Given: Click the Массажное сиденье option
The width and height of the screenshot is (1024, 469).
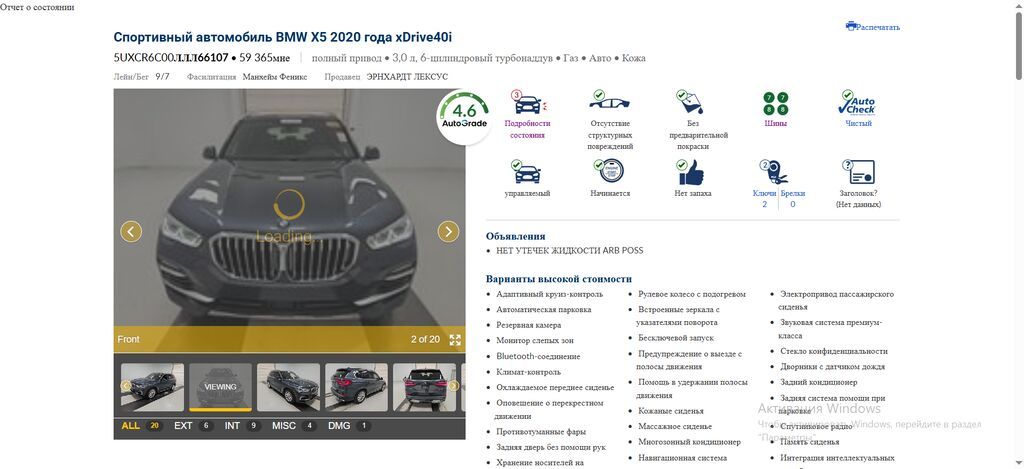Looking at the screenshot, I should (x=675, y=427).
